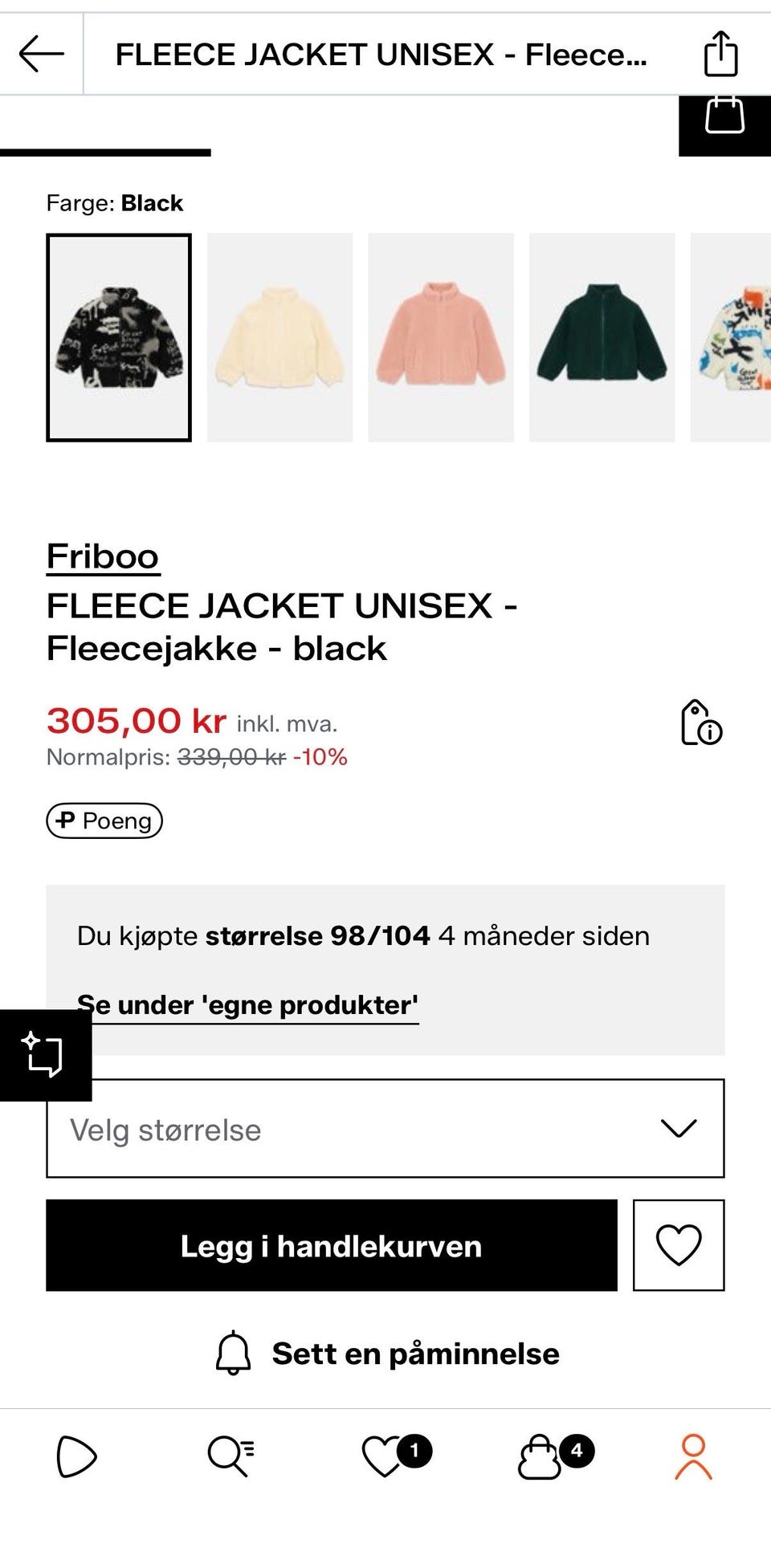Open the search categories tab
The width and height of the screenshot is (771, 1568).
[231, 1456]
